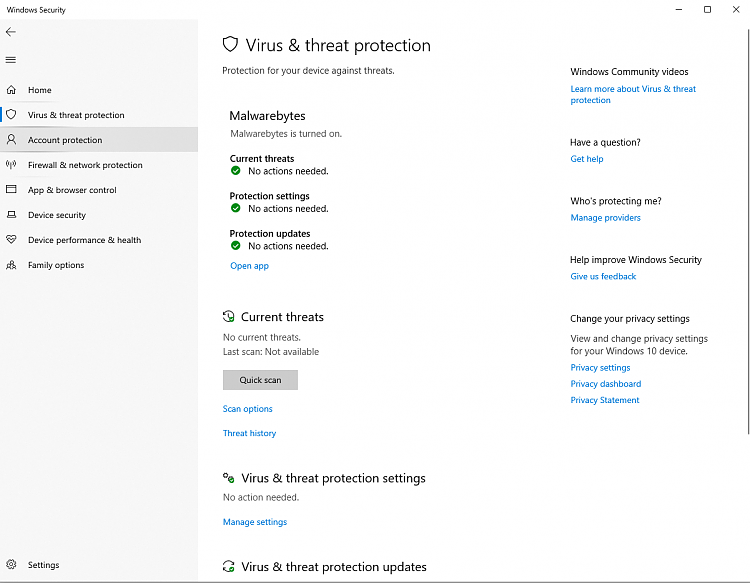Click green check under Protection updates
Image resolution: width=750 pixels, height=583 pixels.
pos(235,246)
